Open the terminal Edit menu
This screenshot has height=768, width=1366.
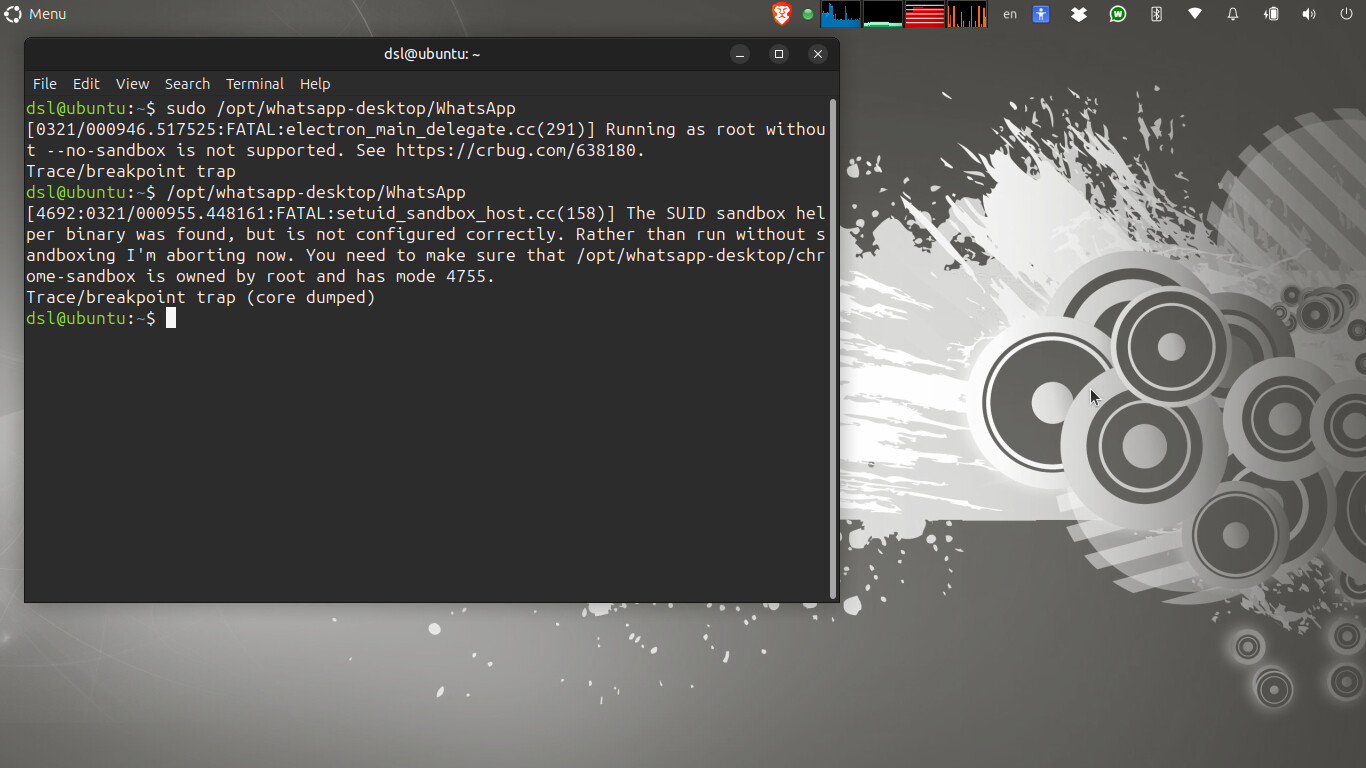click(86, 84)
